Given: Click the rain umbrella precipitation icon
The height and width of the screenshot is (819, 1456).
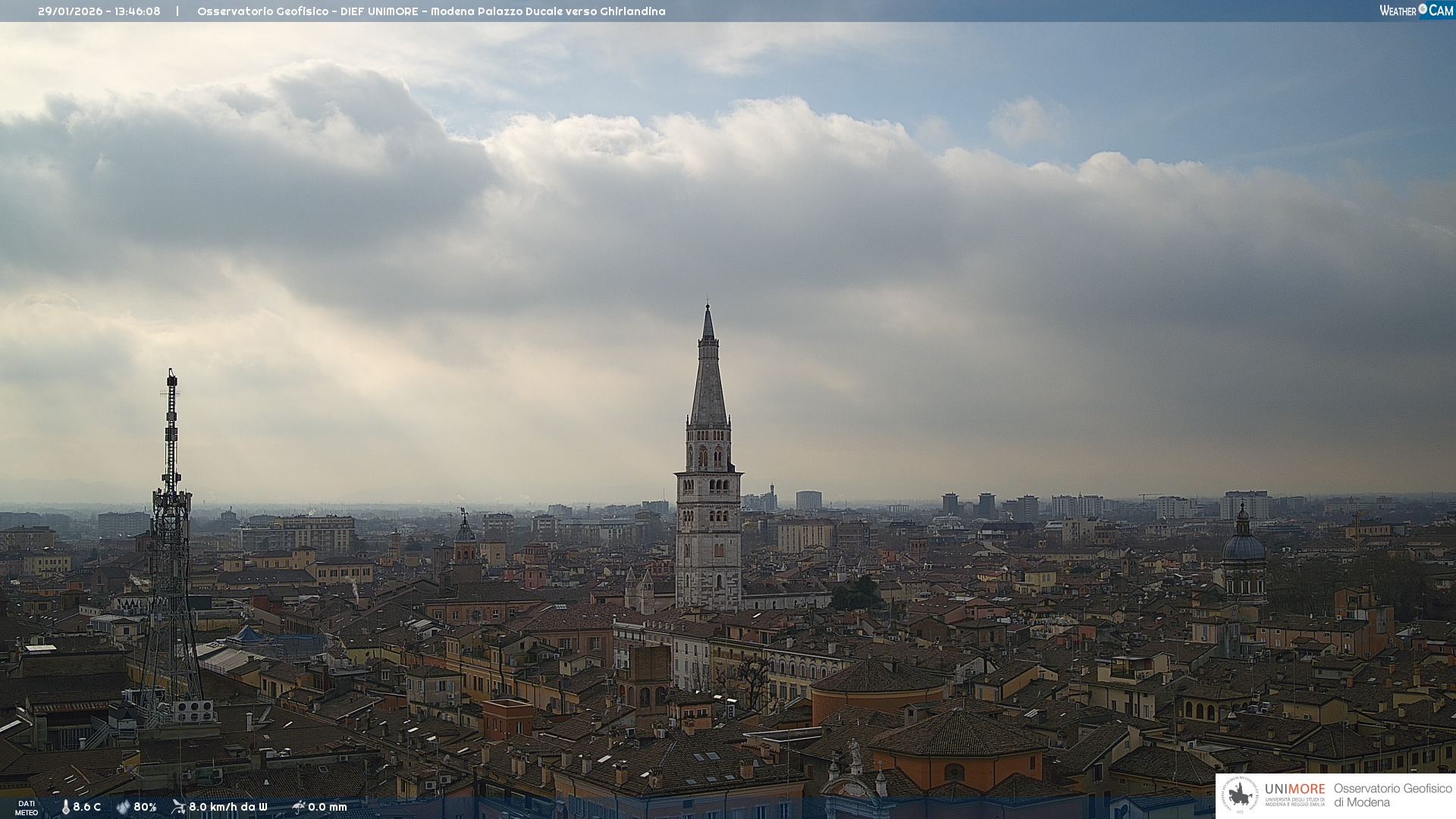Looking at the screenshot, I should (298, 807).
